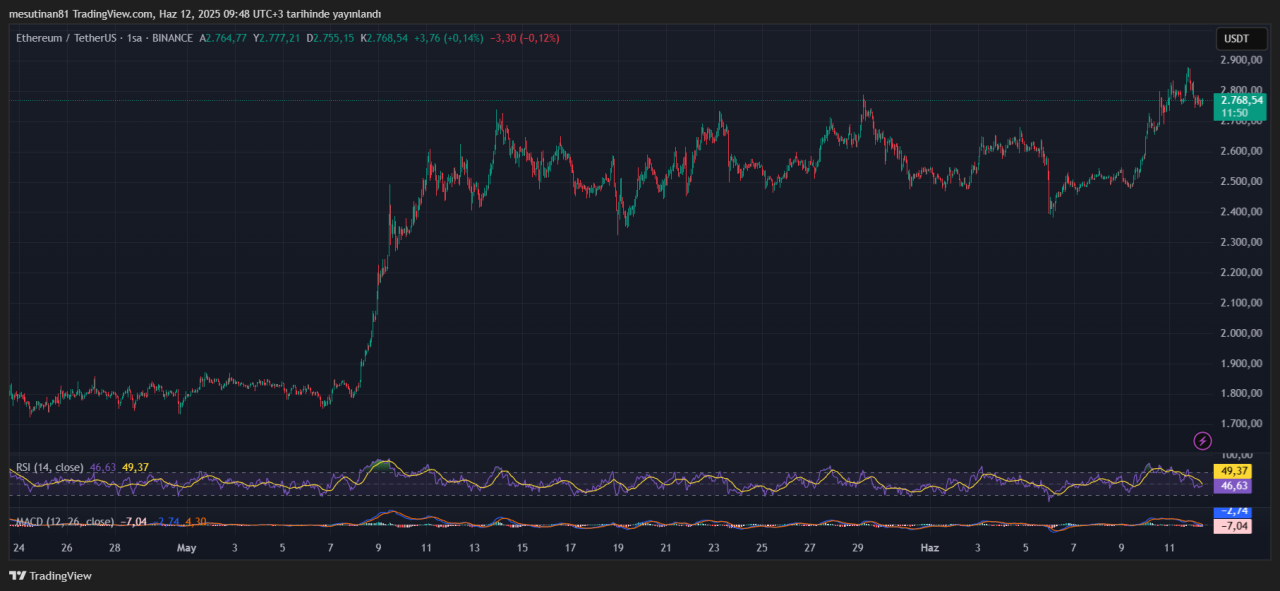Click the TradingView logo at bottom
This screenshot has height=591, width=1280.
click(x=50, y=575)
